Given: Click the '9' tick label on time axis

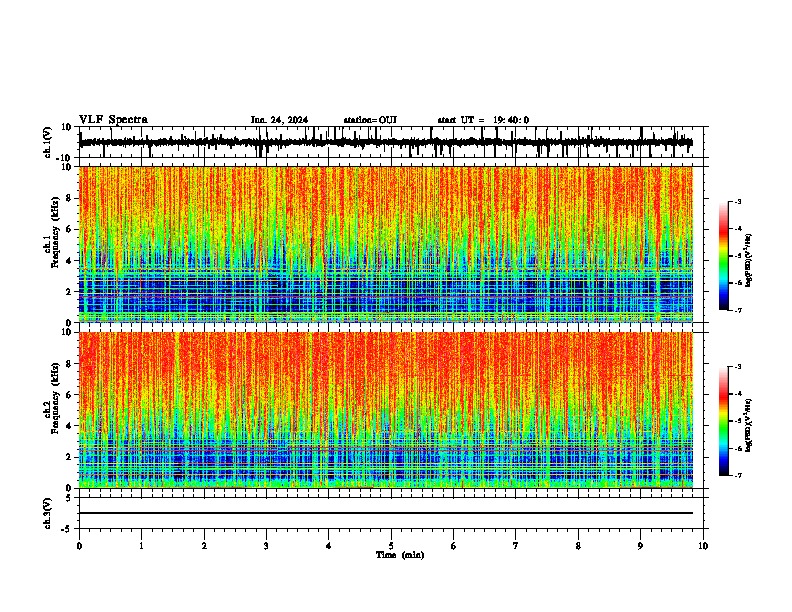Looking at the screenshot, I should 640,546.
